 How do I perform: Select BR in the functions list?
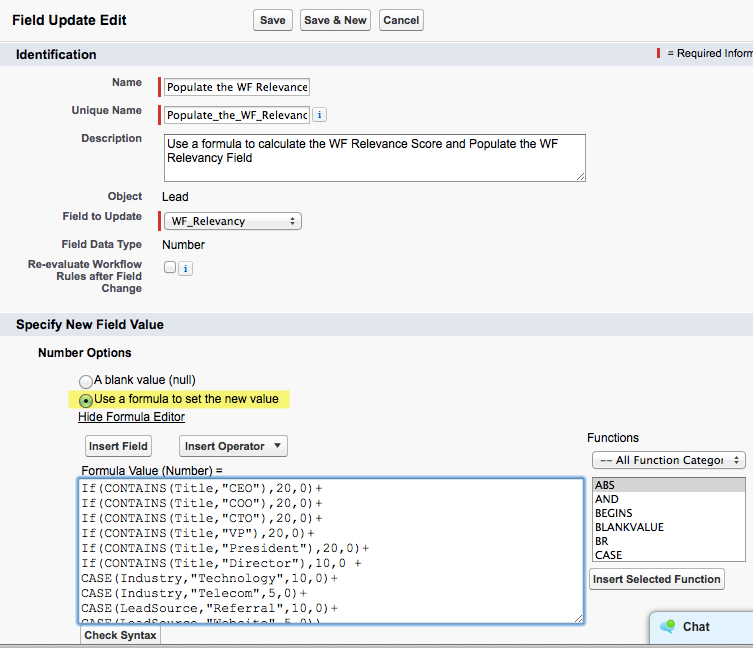click(668, 541)
